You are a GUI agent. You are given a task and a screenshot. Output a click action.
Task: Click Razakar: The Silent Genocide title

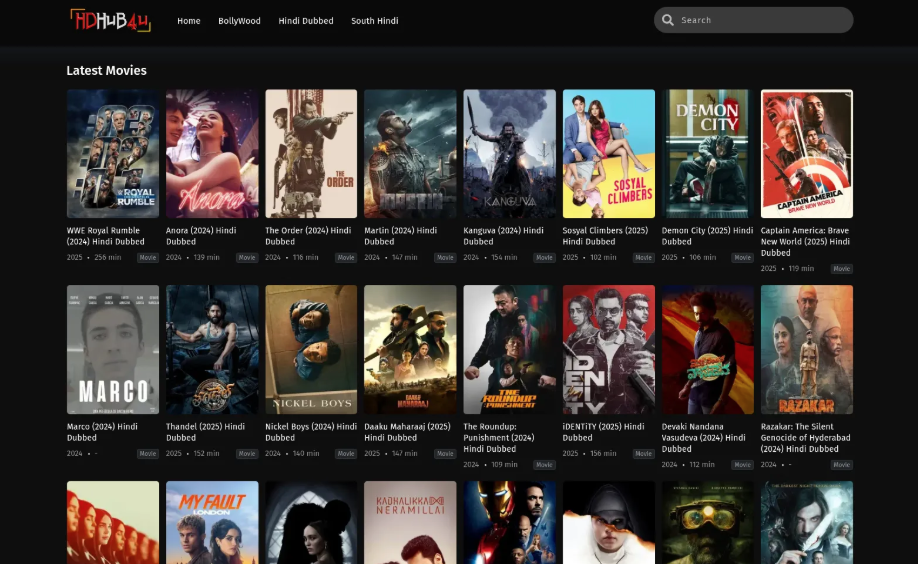tap(806, 437)
